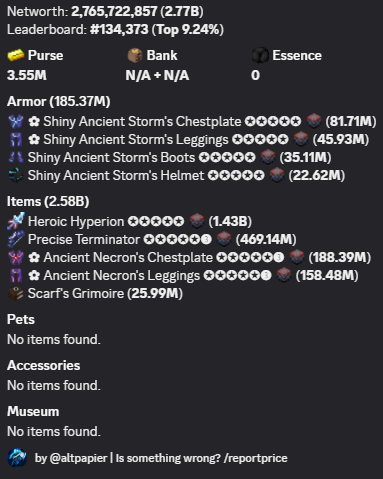The image size is (383, 479).
Task: Click the recombobulator icon beside Heroic Hyperion
Action: [x=196, y=221]
